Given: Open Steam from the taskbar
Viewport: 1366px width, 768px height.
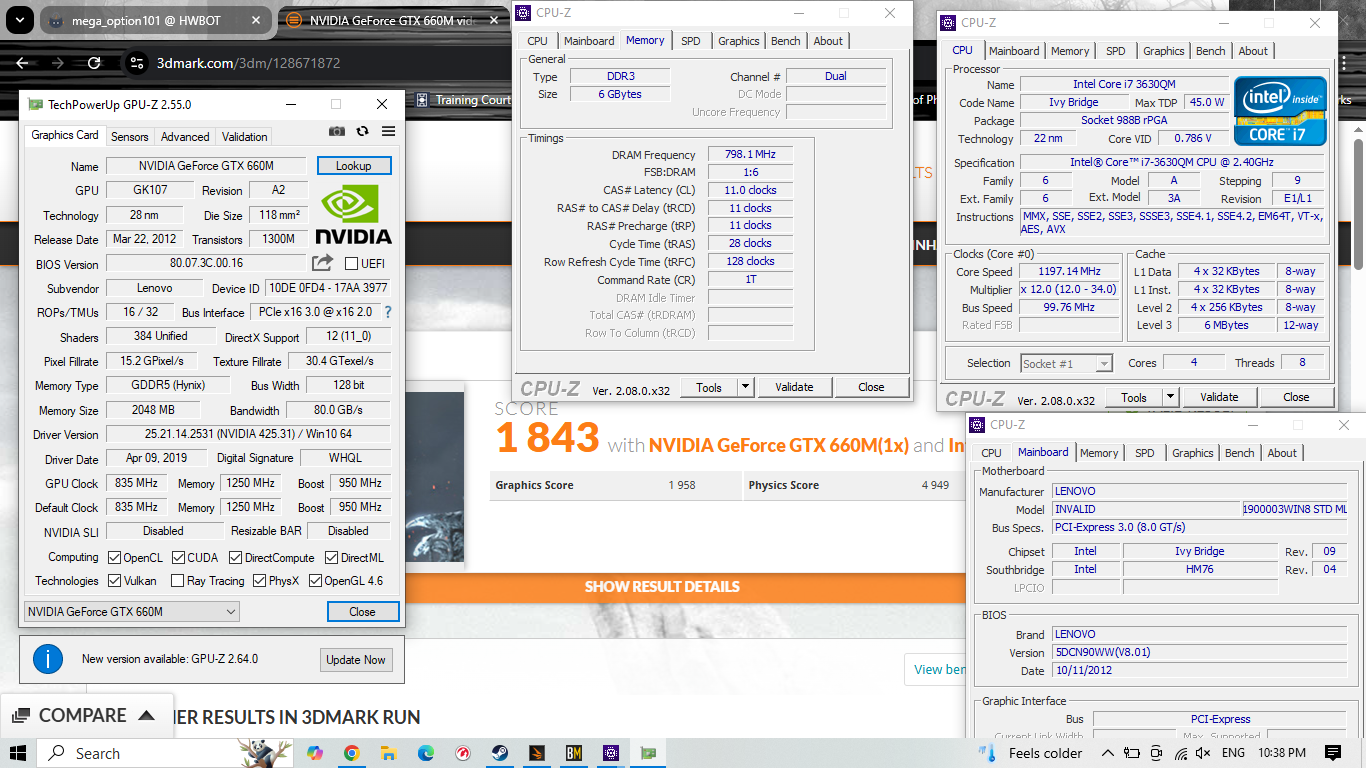Looking at the screenshot, I should coord(500,753).
